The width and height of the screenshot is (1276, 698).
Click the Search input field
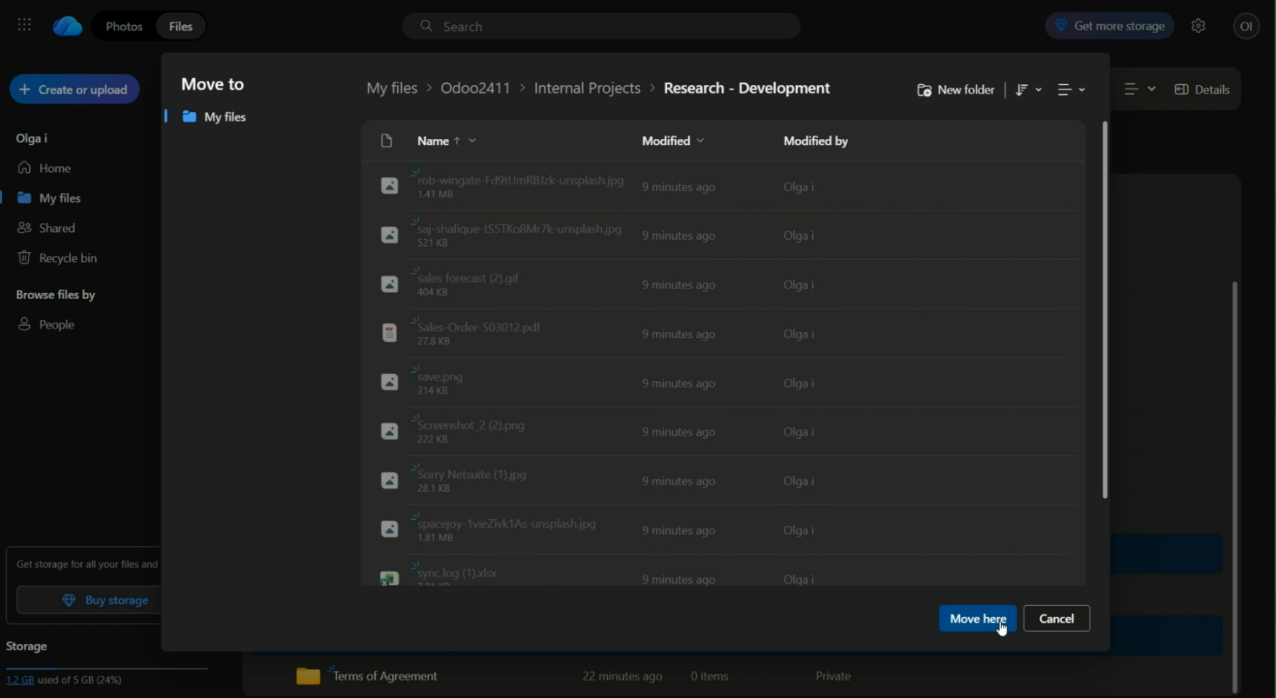pyautogui.click(x=610, y=26)
